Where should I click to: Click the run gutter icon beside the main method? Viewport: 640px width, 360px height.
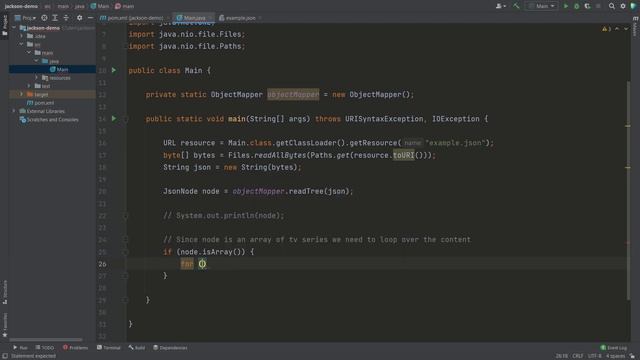click(x=114, y=119)
